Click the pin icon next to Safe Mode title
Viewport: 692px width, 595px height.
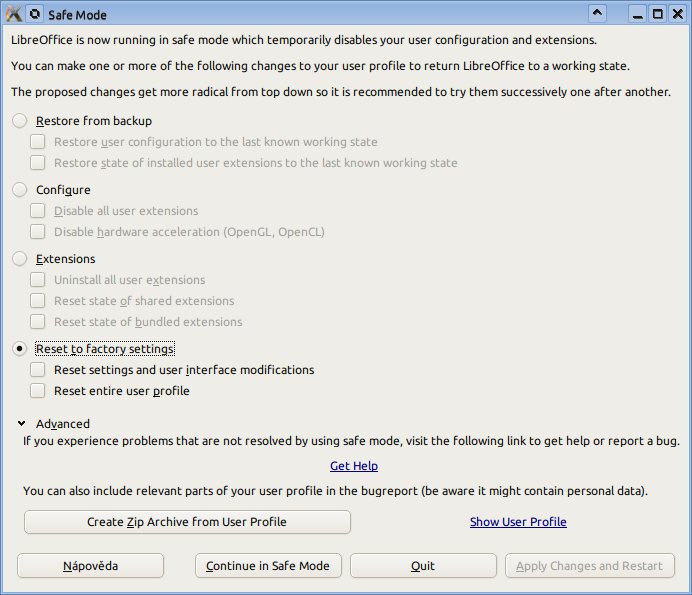pyautogui.click(x=34, y=14)
